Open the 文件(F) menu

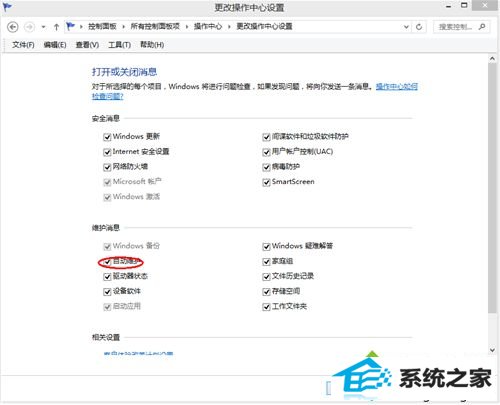point(23,45)
